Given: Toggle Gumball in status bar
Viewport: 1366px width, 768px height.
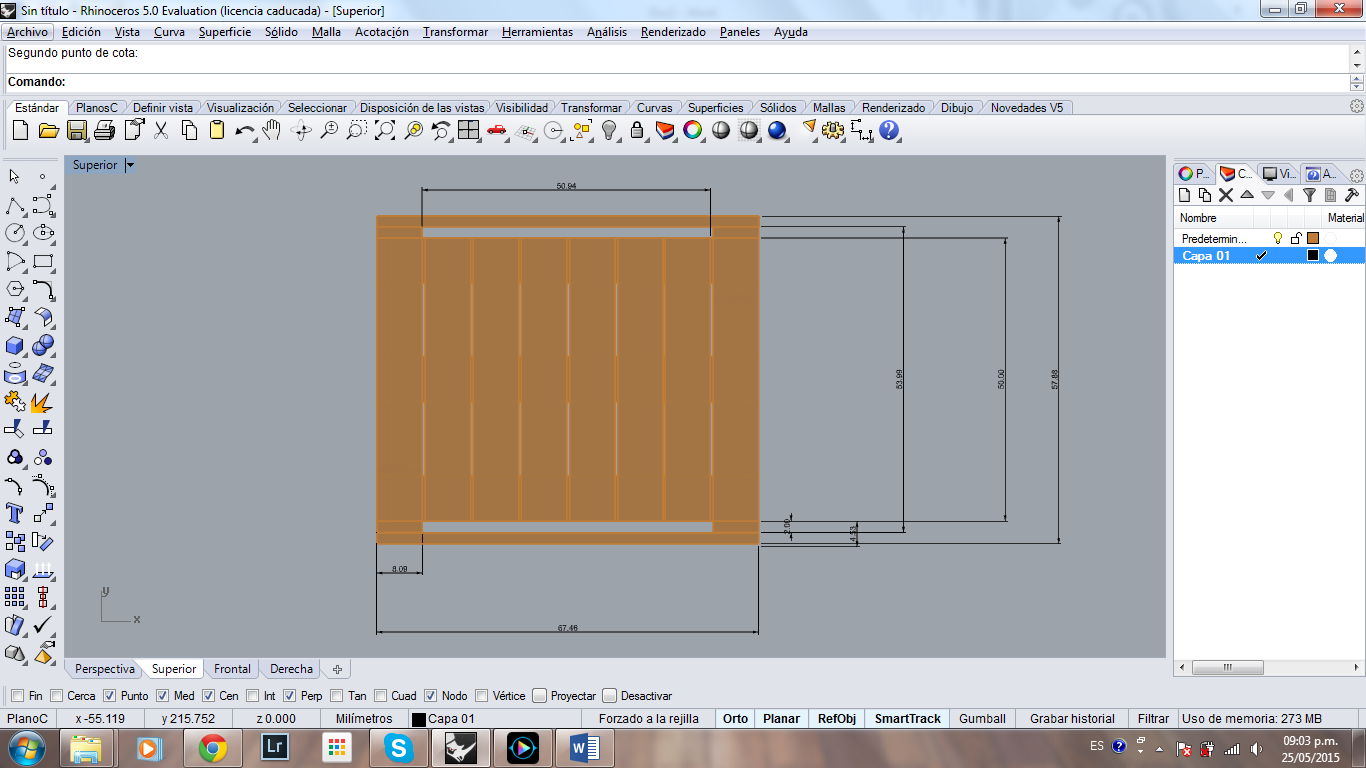Looking at the screenshot, I should pos(982,718).
